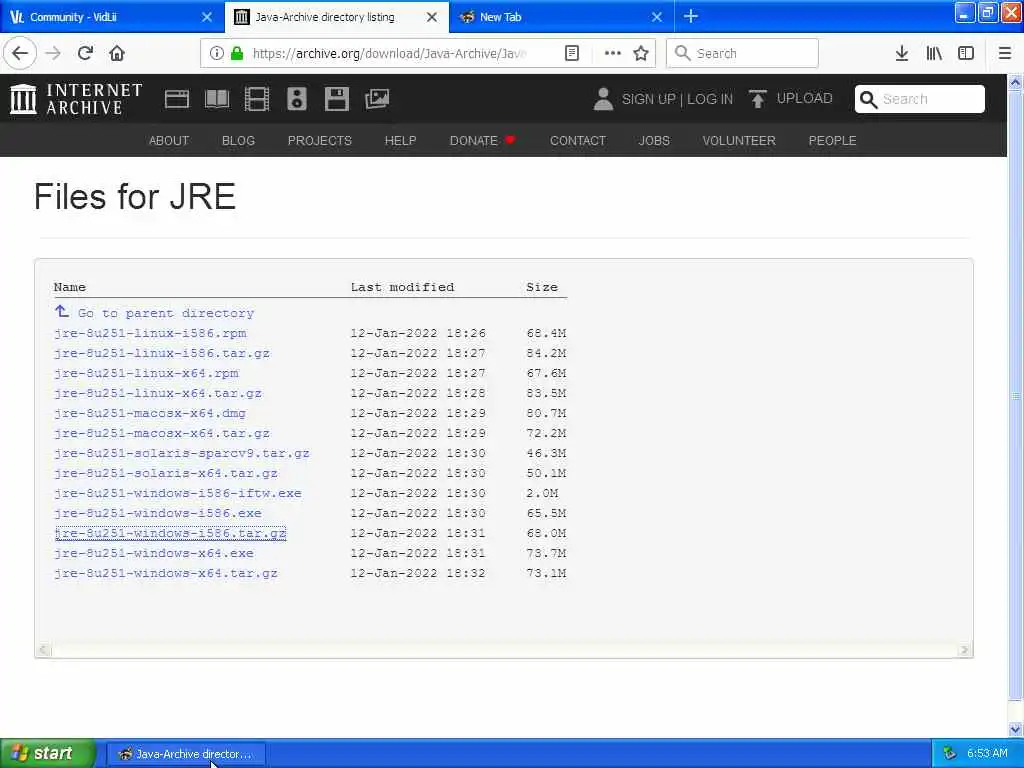Click Java-Archive taskbar button
Screen dimensions: 1024x768
[x=185, y=754]
